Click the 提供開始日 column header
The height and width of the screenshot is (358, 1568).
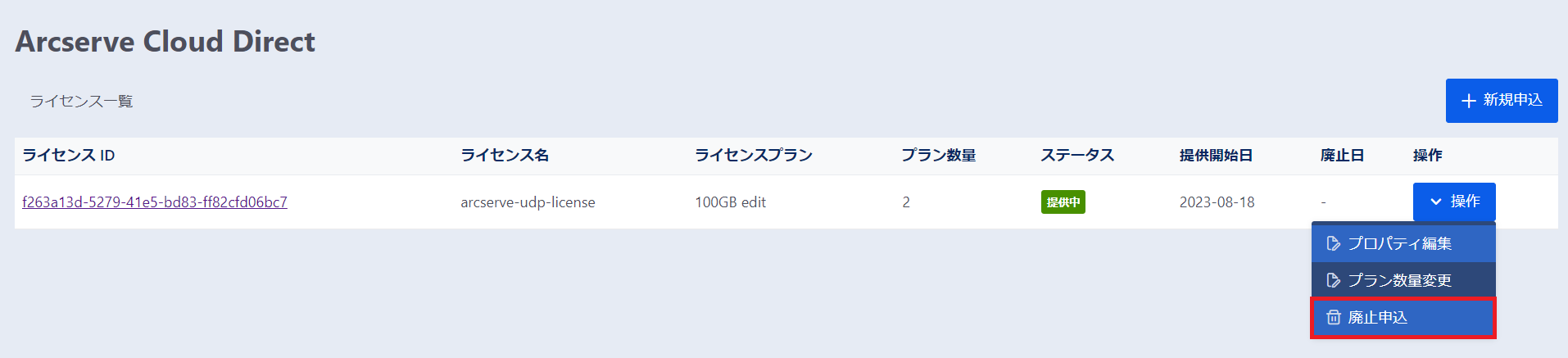pyautogui.click(x=1216, y=156)
